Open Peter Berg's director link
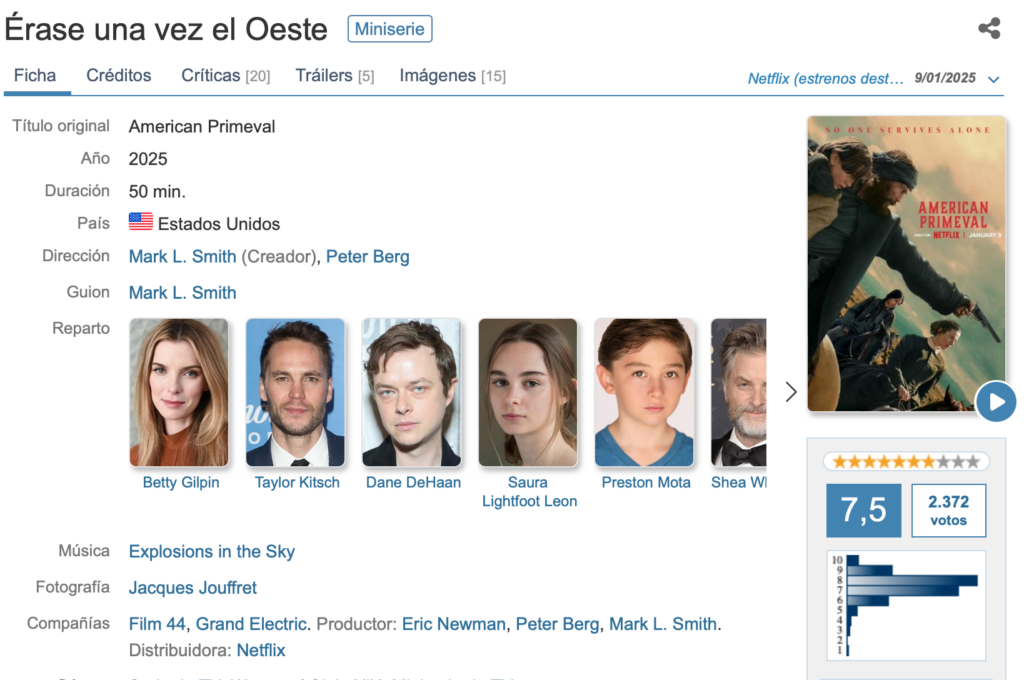 point(368,256)
